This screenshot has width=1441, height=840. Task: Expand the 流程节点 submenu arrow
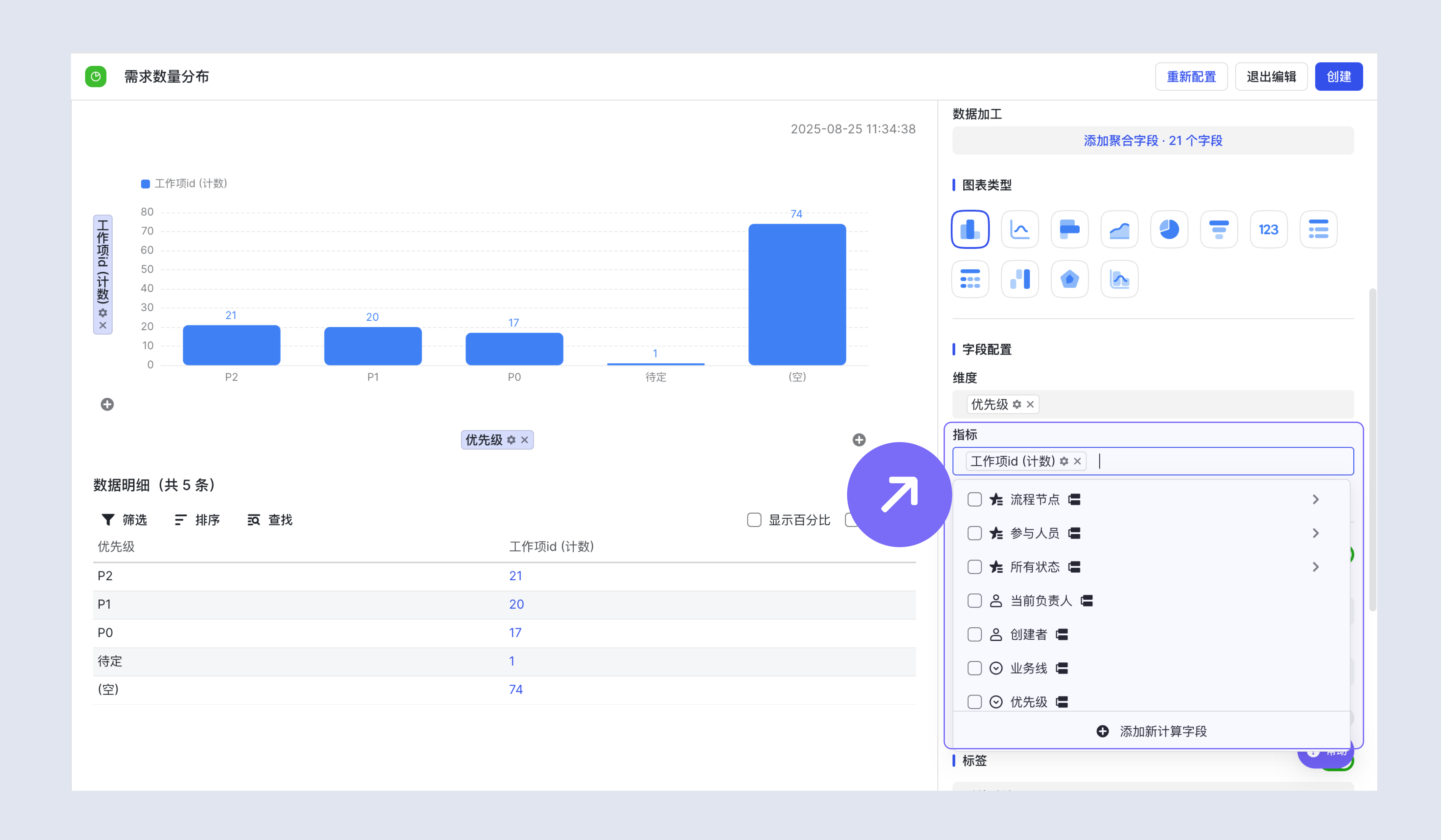[1315, 499]
